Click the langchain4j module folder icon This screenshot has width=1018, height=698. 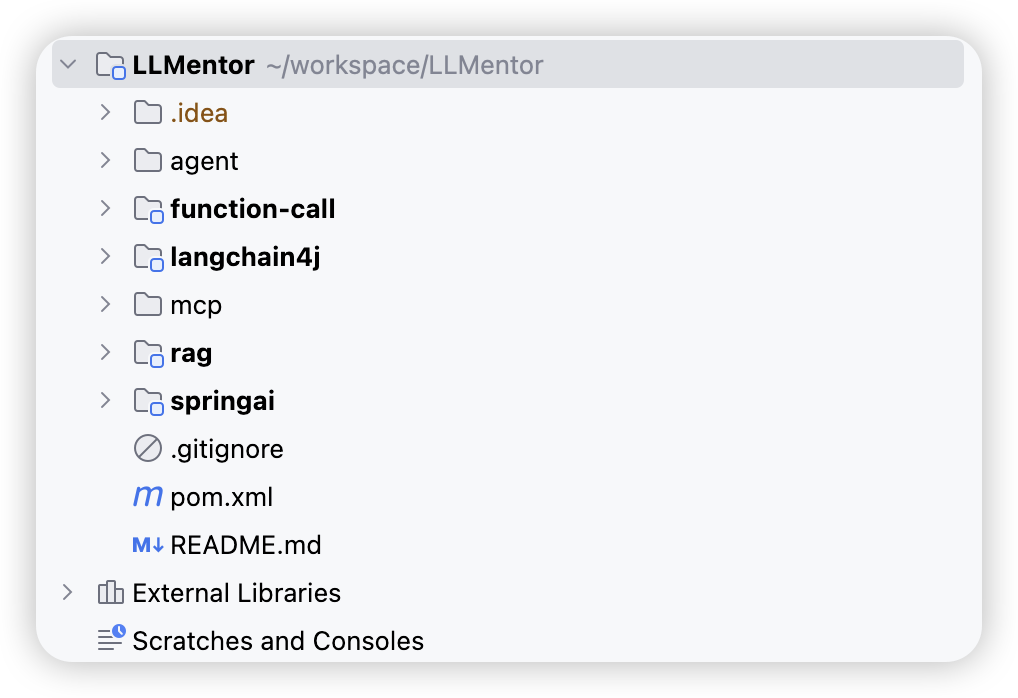click(148, 257)
